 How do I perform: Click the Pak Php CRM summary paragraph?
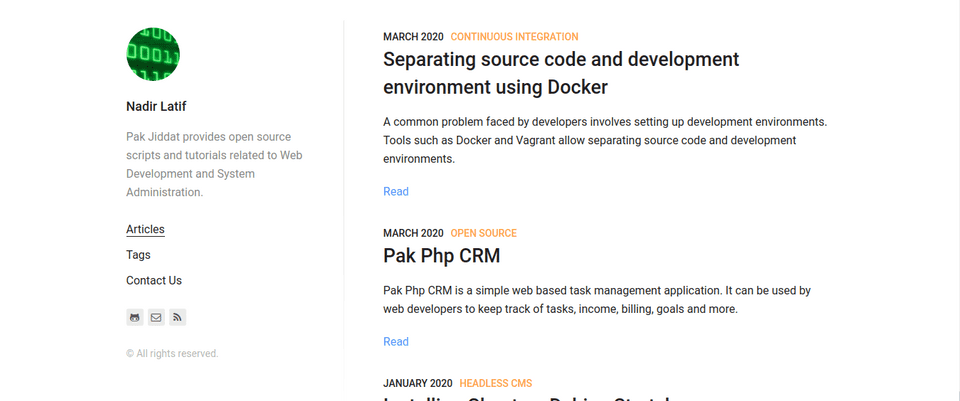coord(596,300)
